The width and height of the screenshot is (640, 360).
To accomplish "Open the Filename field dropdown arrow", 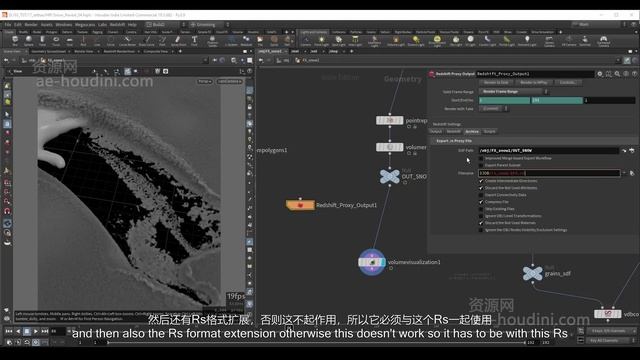I will [624, 173].
